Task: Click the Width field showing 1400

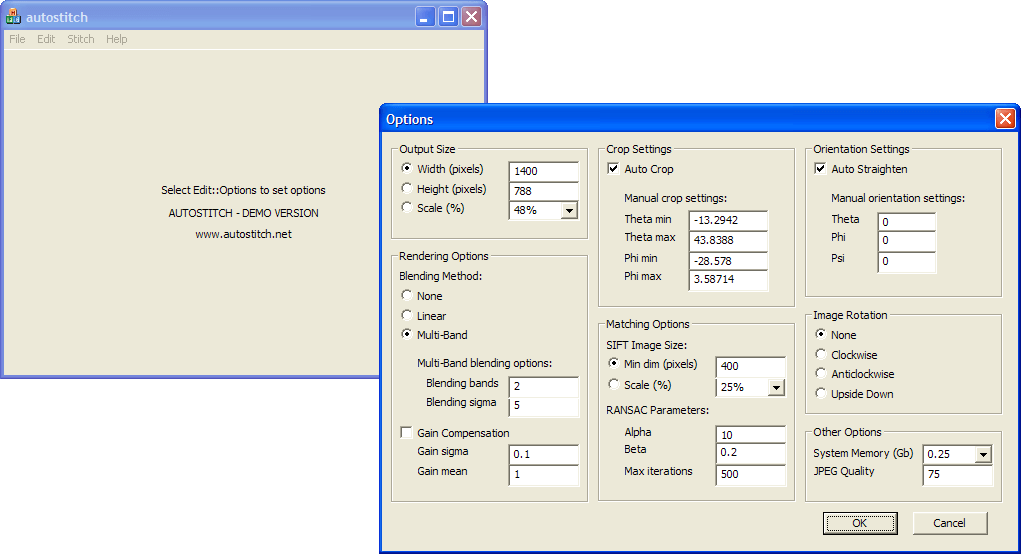Action: 544,171
